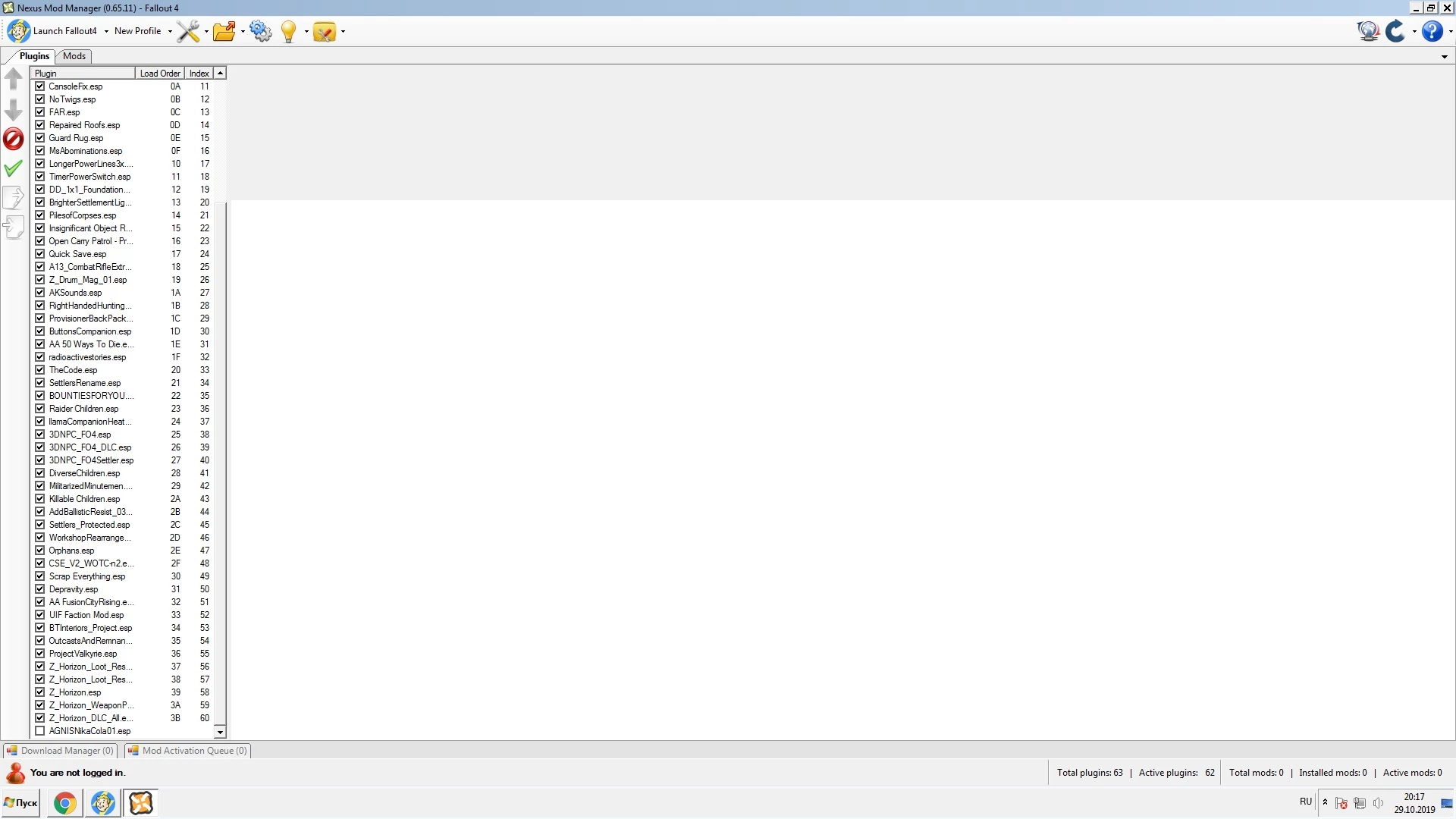Expand the New Profile dropdown arrow
The width and height of the screenshot is (1456, 819).
point(170,32)
